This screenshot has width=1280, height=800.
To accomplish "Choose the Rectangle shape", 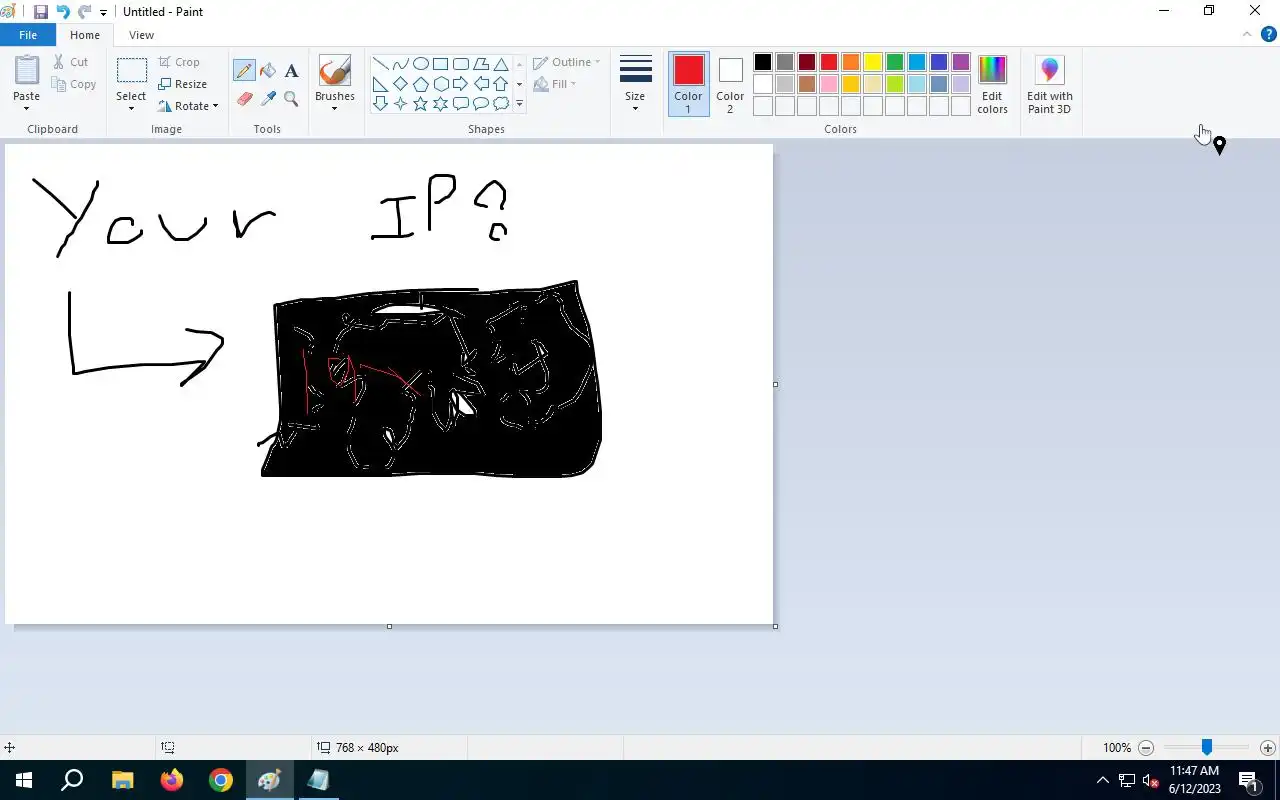I will tap(440, 64).
